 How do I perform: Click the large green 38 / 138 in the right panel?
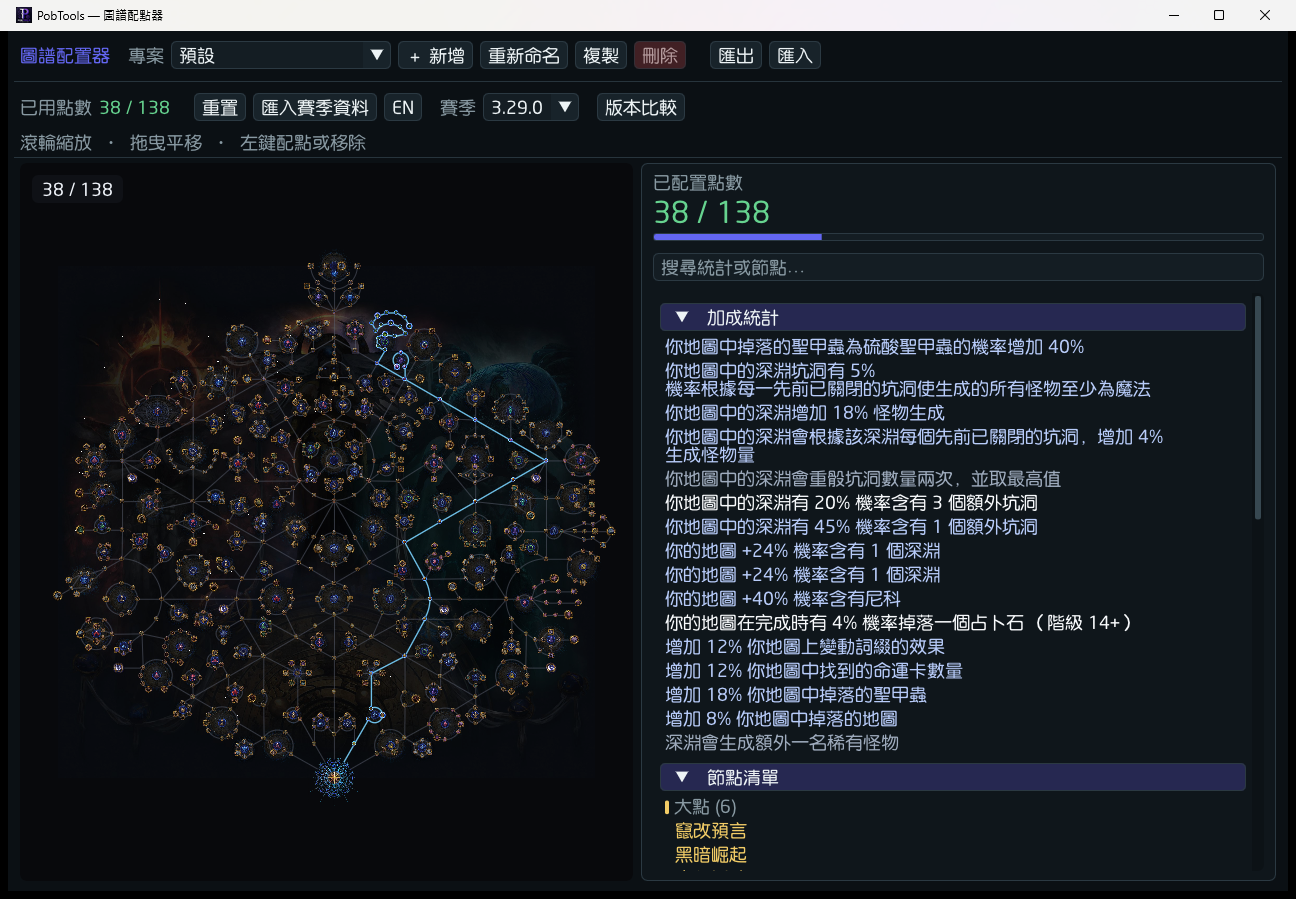pyautogui.click(x=711, y=212)
